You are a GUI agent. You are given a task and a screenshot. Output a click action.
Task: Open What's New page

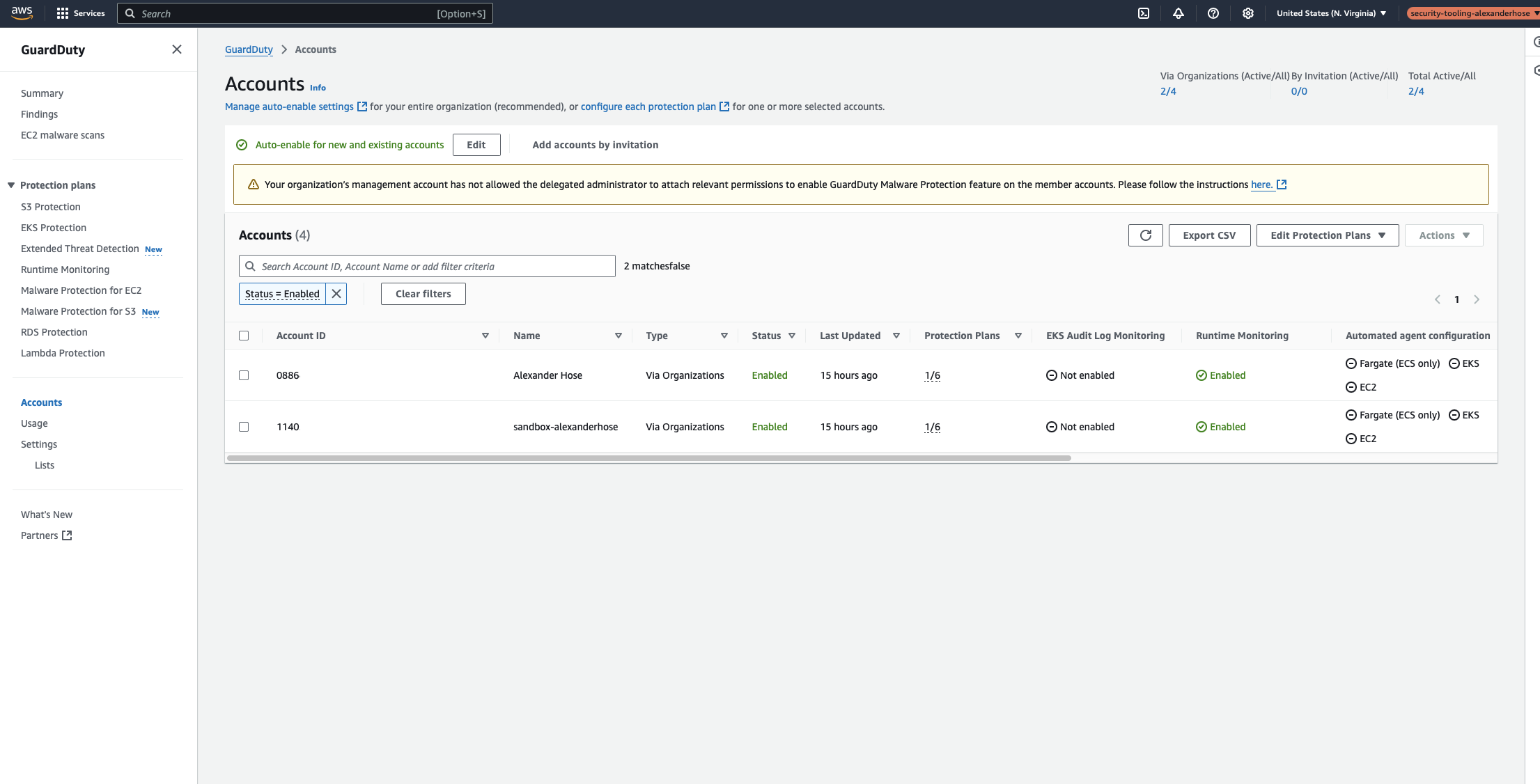coord(47,515)
